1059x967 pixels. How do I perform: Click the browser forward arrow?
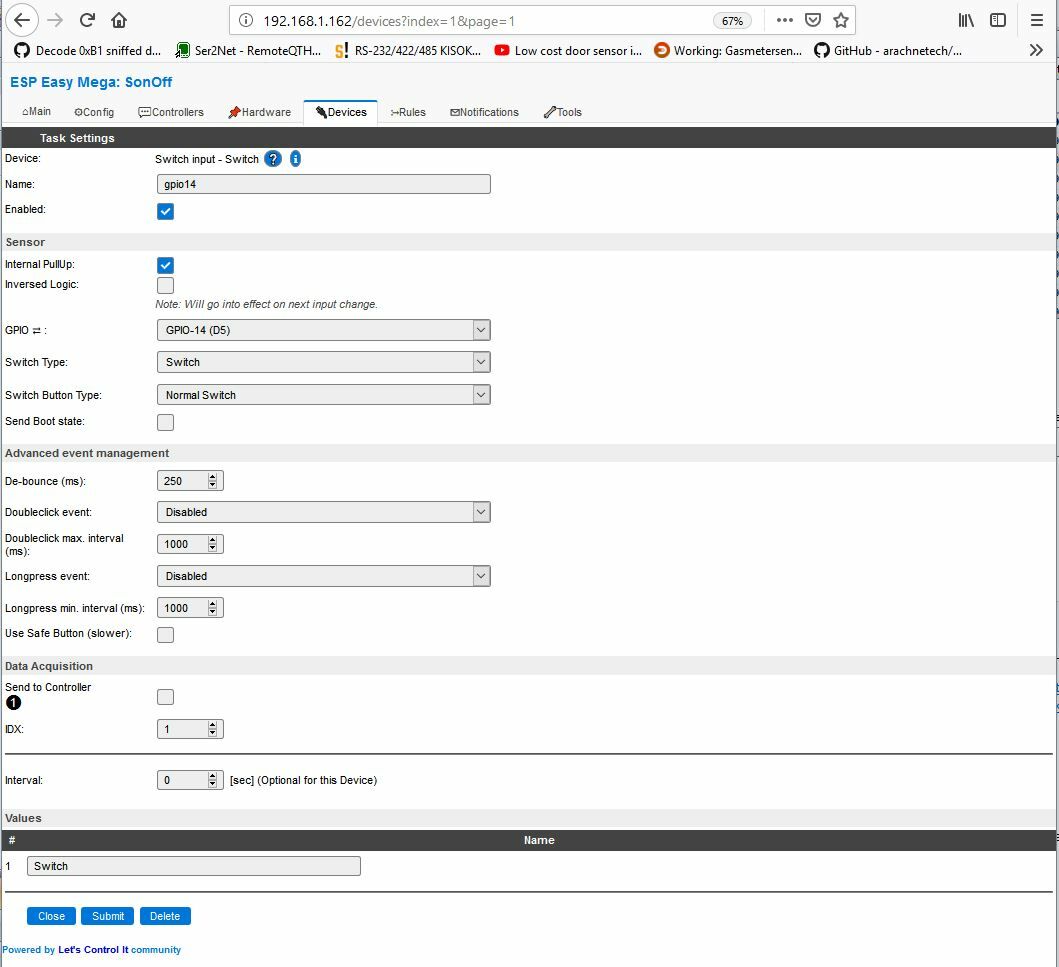click(55, 20)
